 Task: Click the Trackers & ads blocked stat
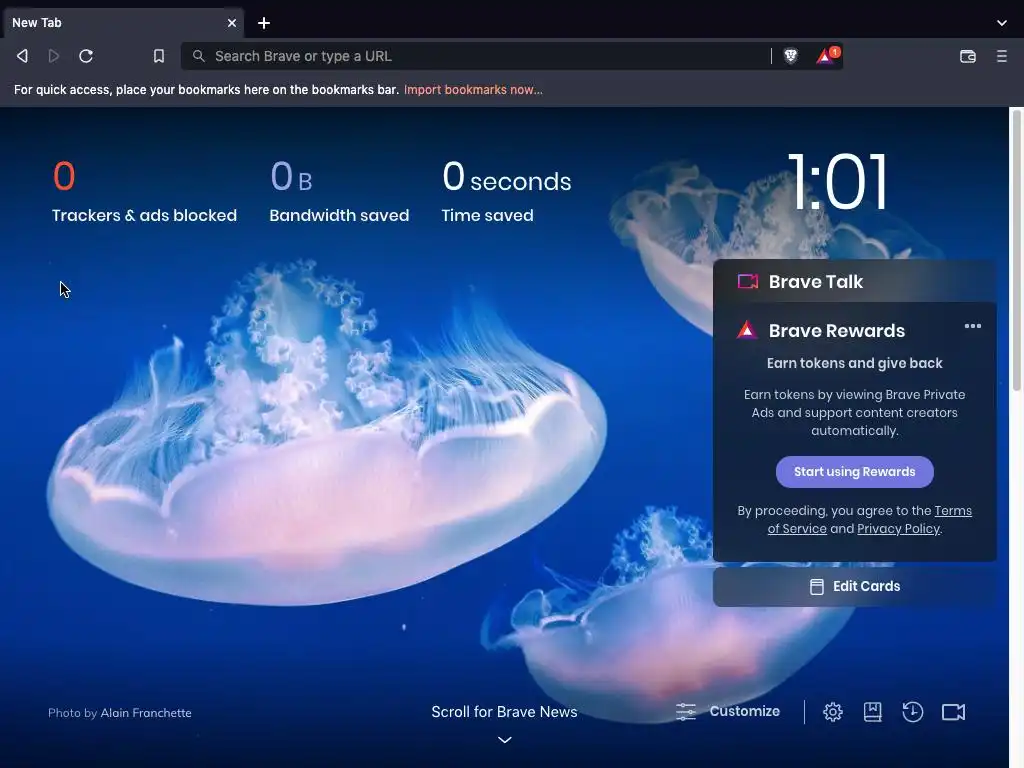click(144, 192)
